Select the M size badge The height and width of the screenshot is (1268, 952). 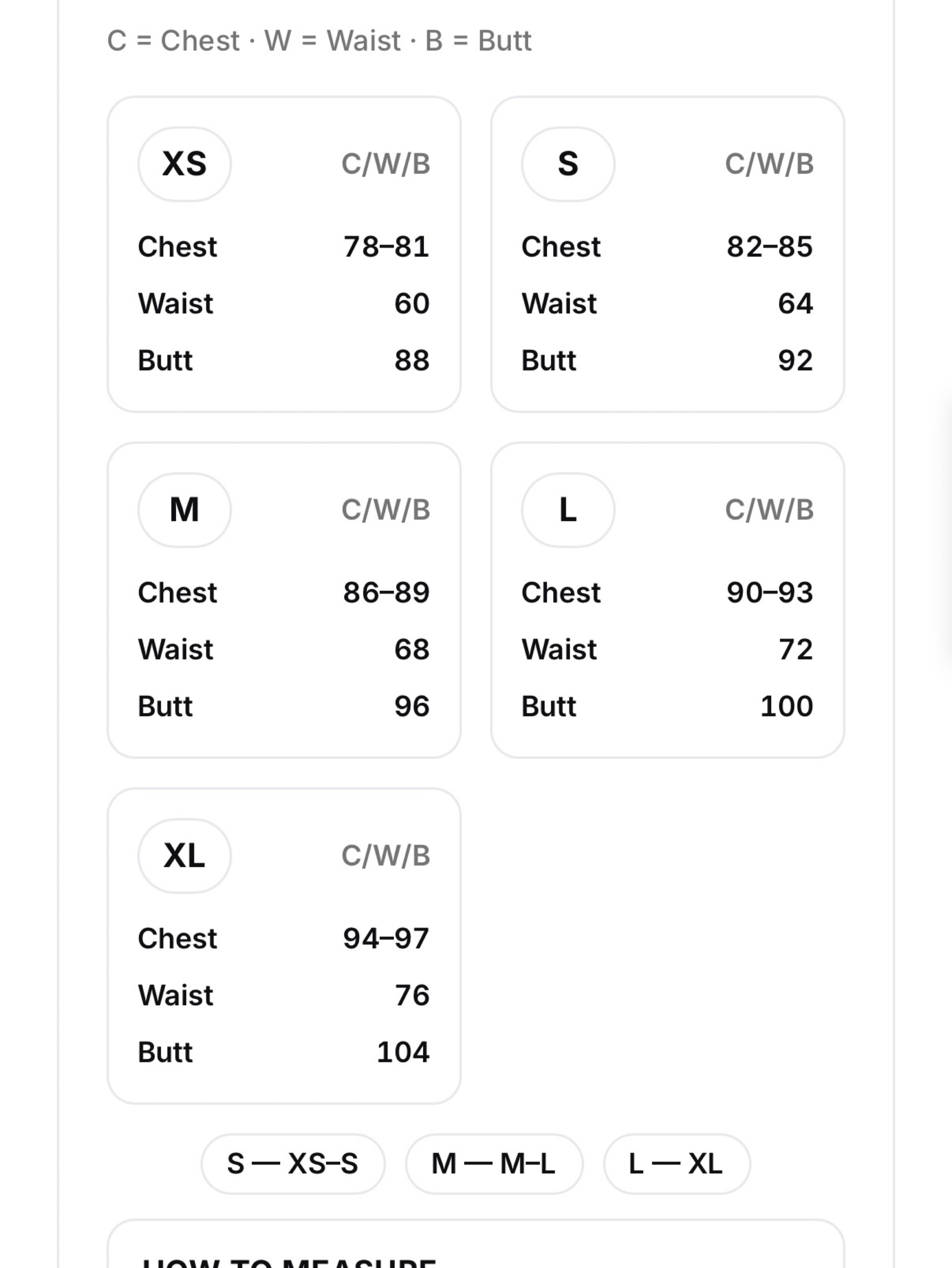click(x=185, y=510)
